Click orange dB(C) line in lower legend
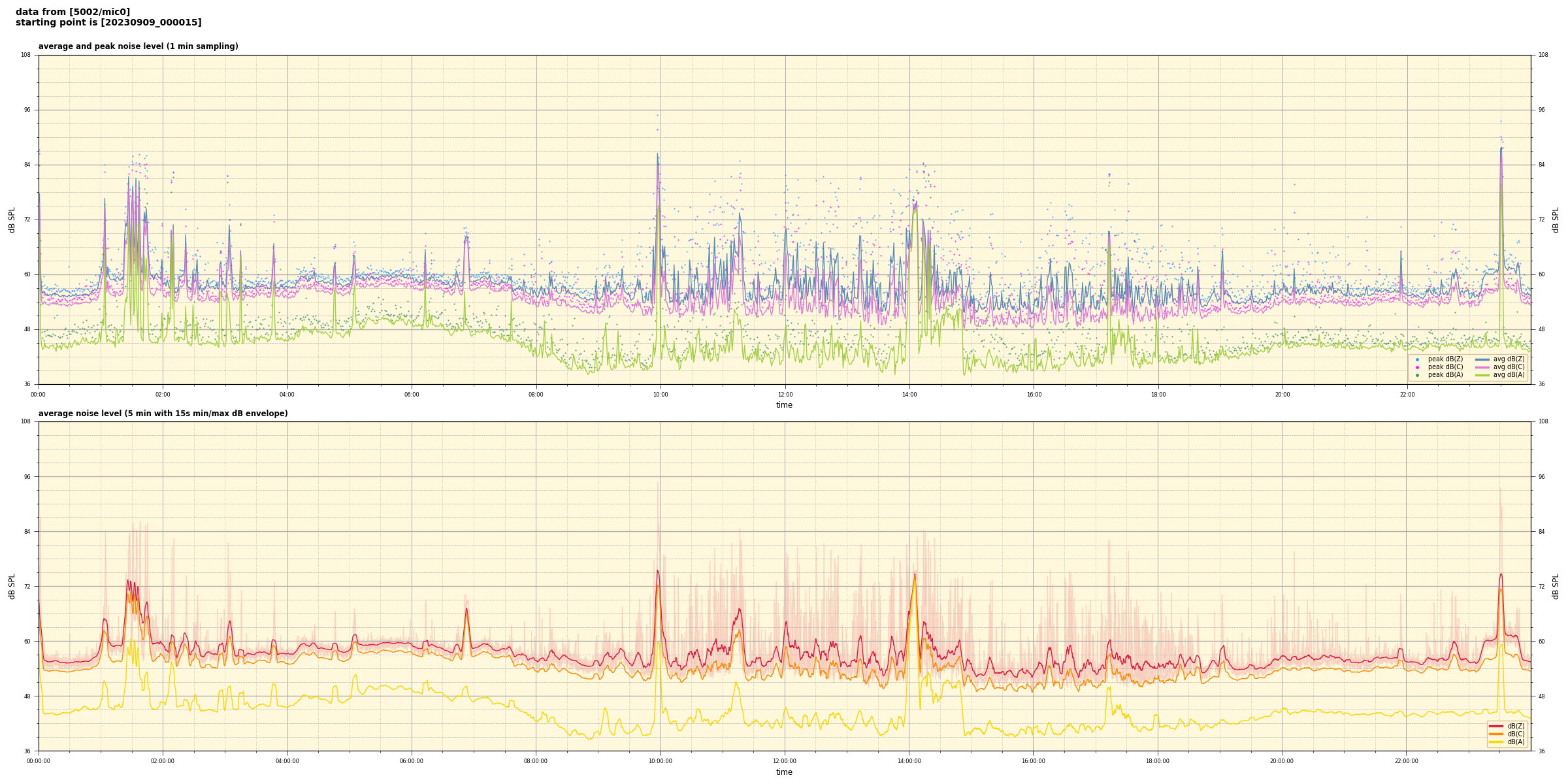The height and width of the screenshot is (784, 1568). click(x=1496, y=734)
